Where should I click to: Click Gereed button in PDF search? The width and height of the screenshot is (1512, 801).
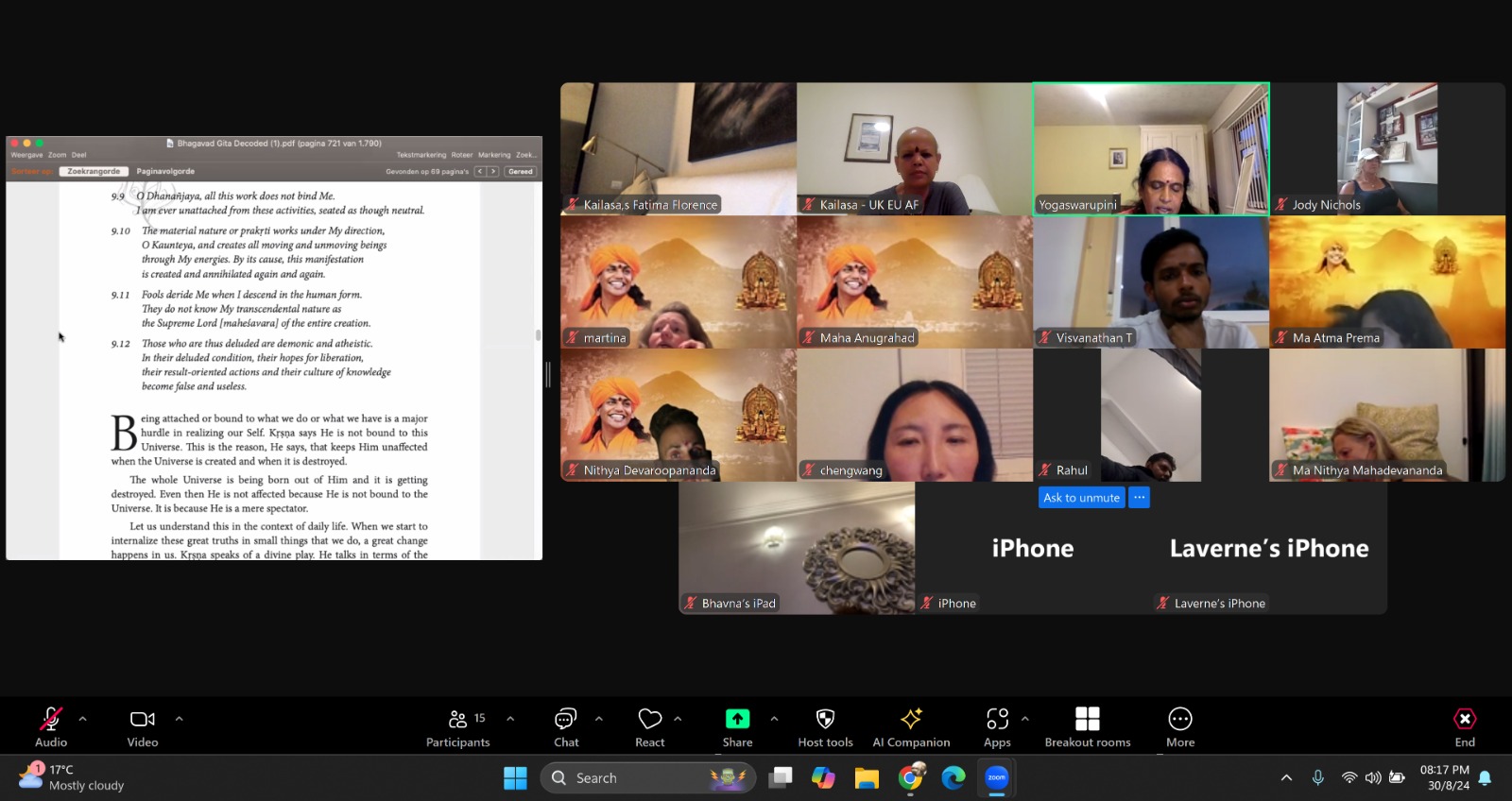pyautogui.click(x=521, y=172)
